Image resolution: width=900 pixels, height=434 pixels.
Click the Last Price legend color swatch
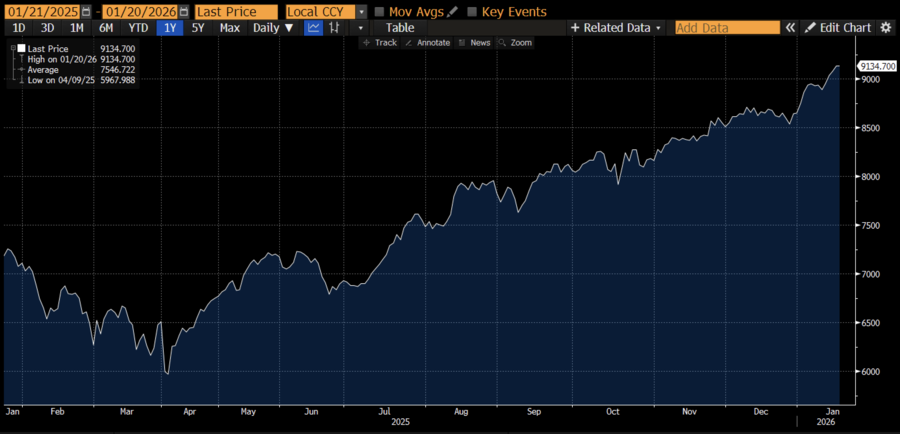(x=20, y=48)
